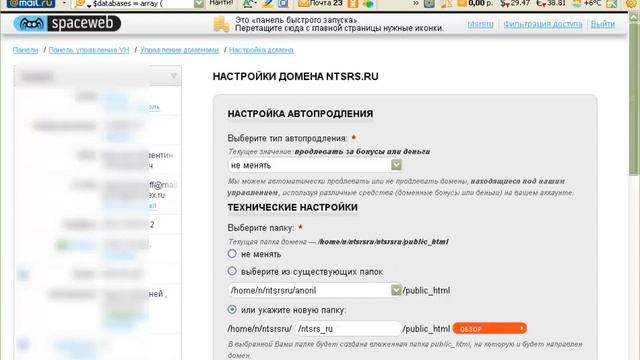Click the orange ОБЗОР button

(x=489, y=329)
